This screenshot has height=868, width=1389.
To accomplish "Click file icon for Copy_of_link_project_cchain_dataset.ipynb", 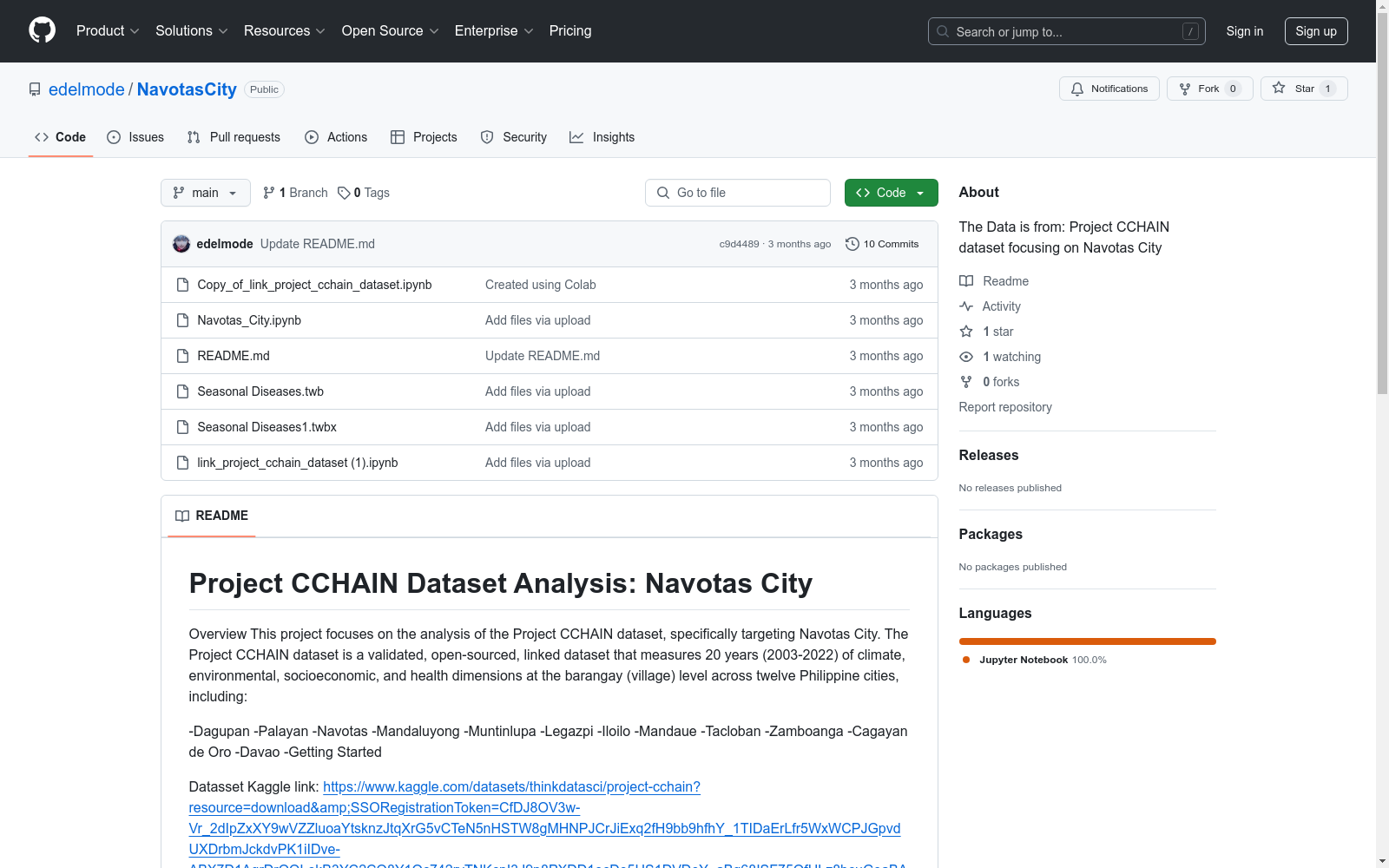I will click(182, 285).
